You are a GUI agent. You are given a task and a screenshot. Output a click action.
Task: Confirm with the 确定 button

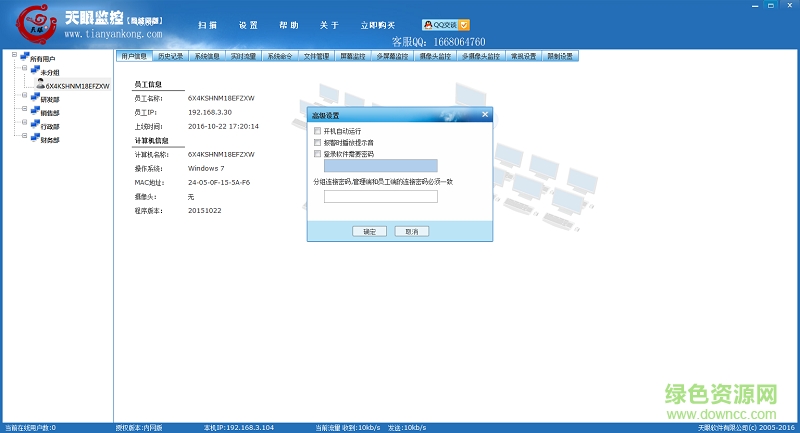369,232
